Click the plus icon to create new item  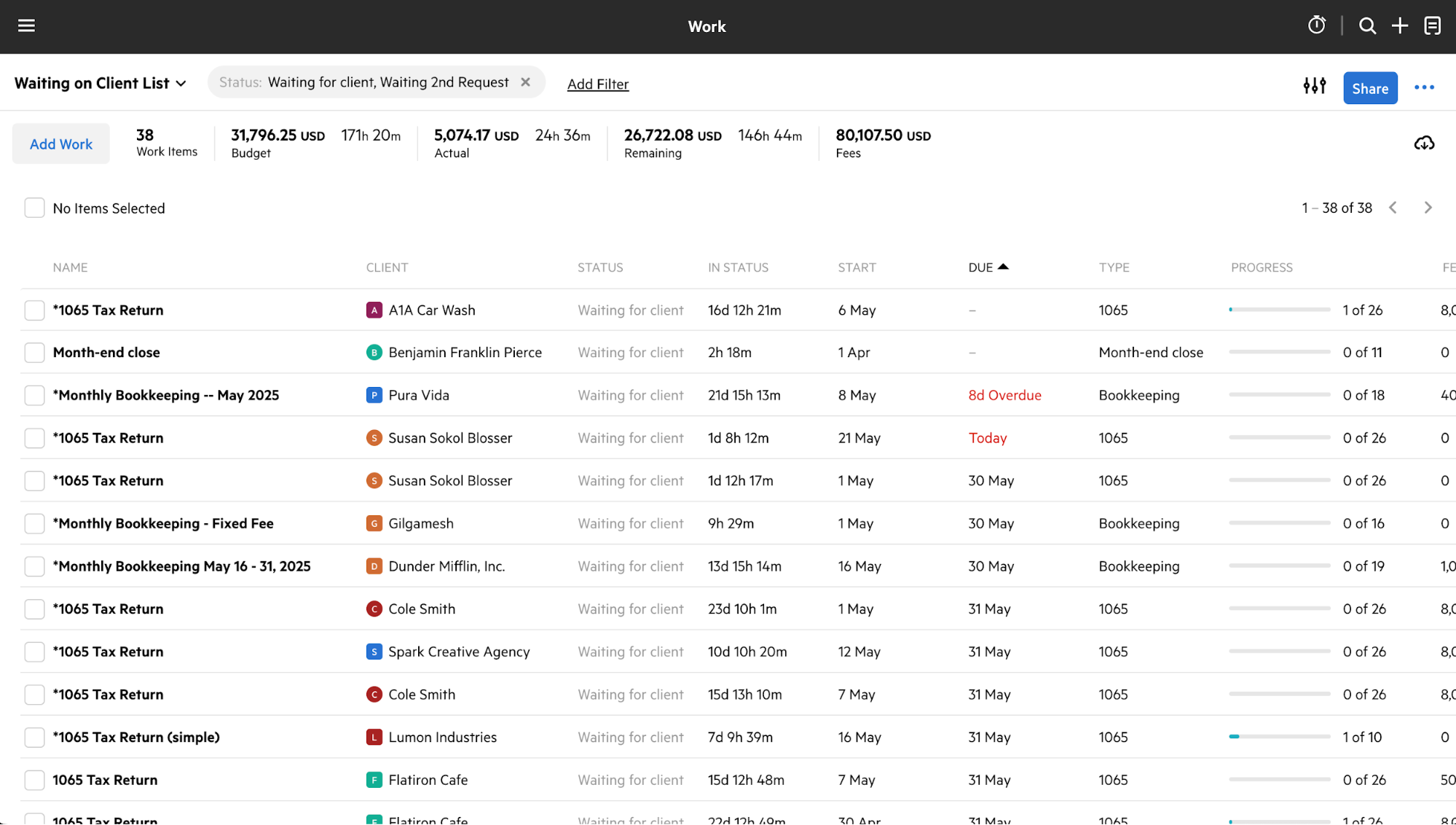click(1399, 25)
